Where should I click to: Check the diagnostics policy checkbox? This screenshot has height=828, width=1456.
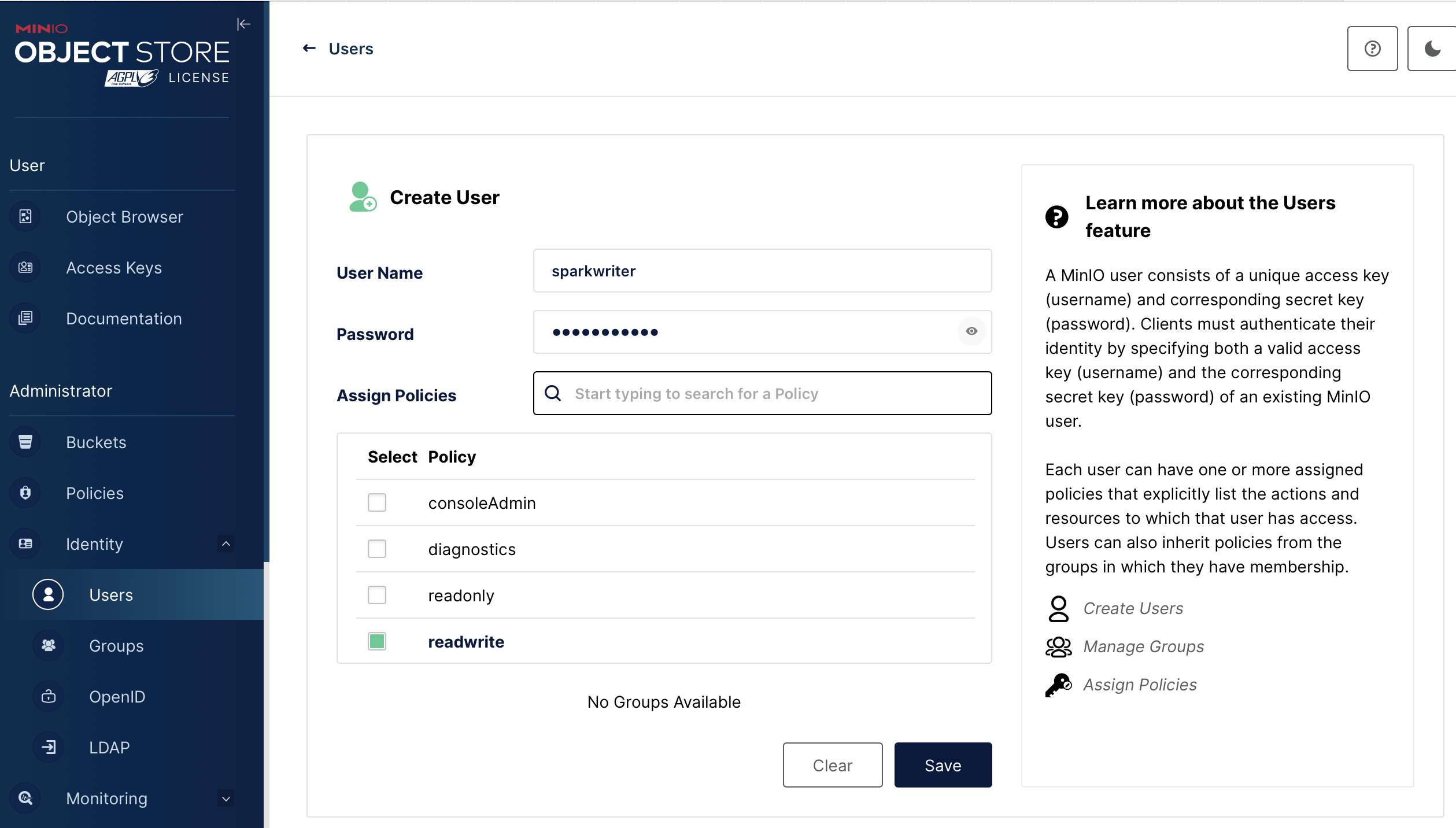pyautogui.click(x=377, y=549)
